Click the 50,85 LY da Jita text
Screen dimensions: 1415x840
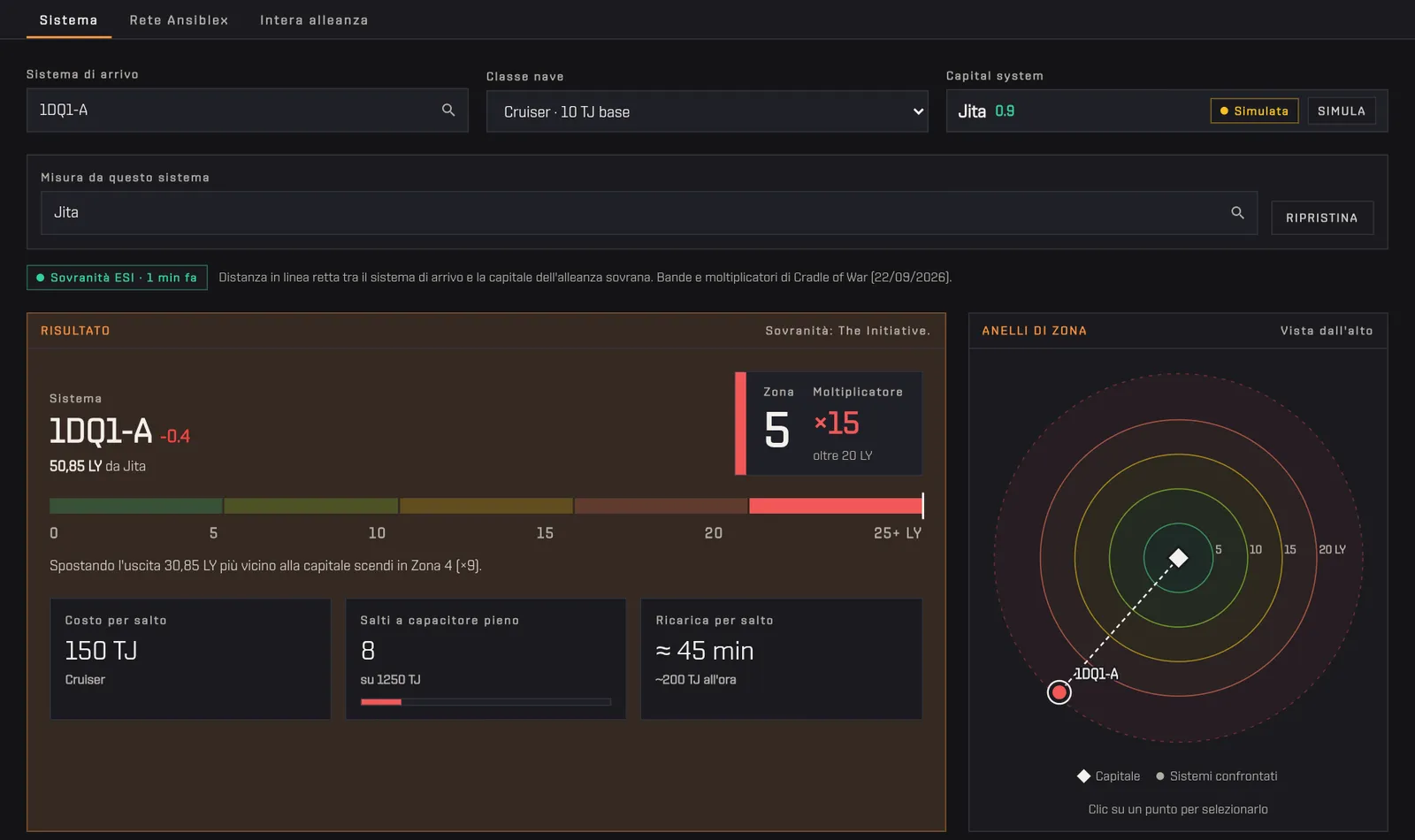tap(97, 466)
